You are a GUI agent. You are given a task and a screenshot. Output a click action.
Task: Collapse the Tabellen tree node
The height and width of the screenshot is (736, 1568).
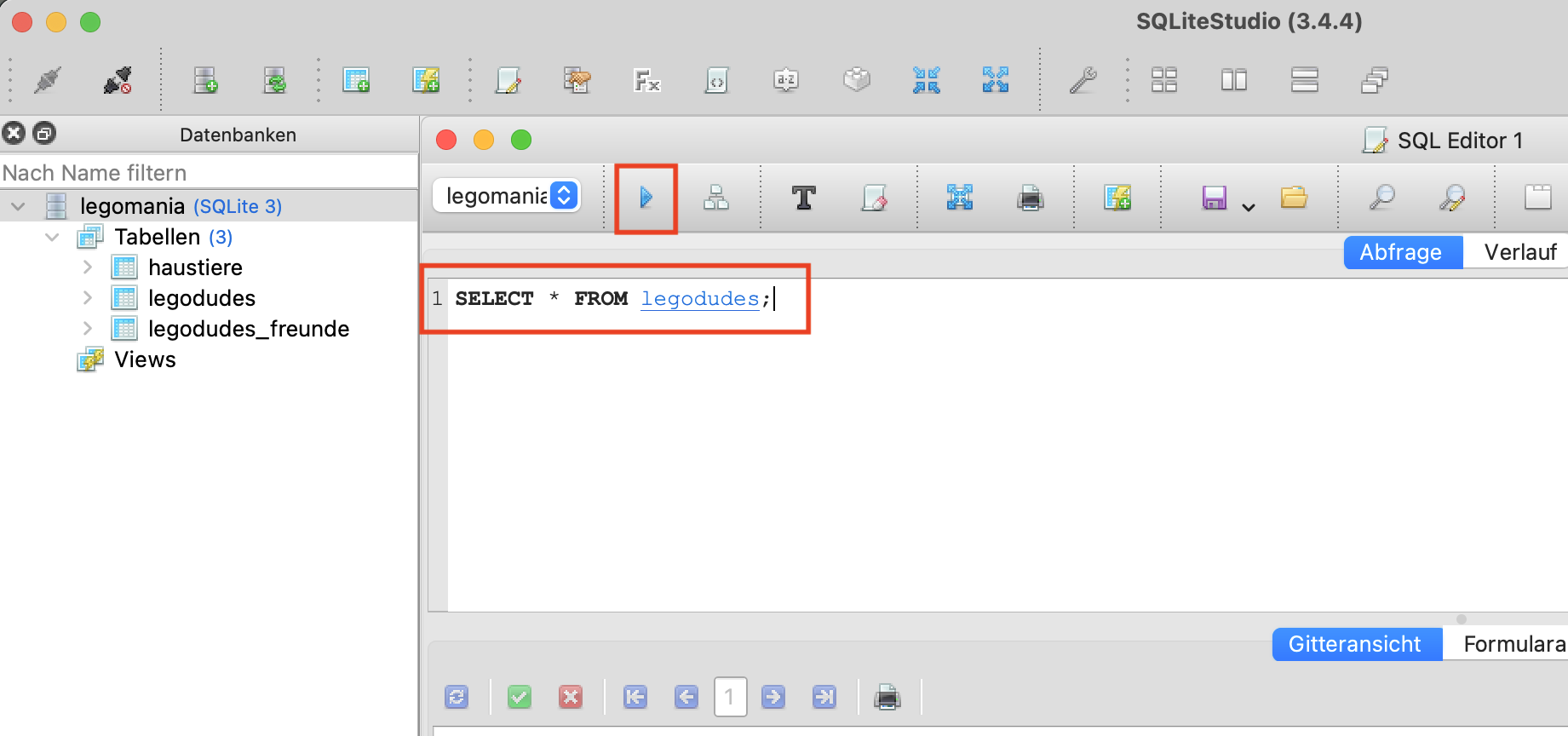(52, 237)
